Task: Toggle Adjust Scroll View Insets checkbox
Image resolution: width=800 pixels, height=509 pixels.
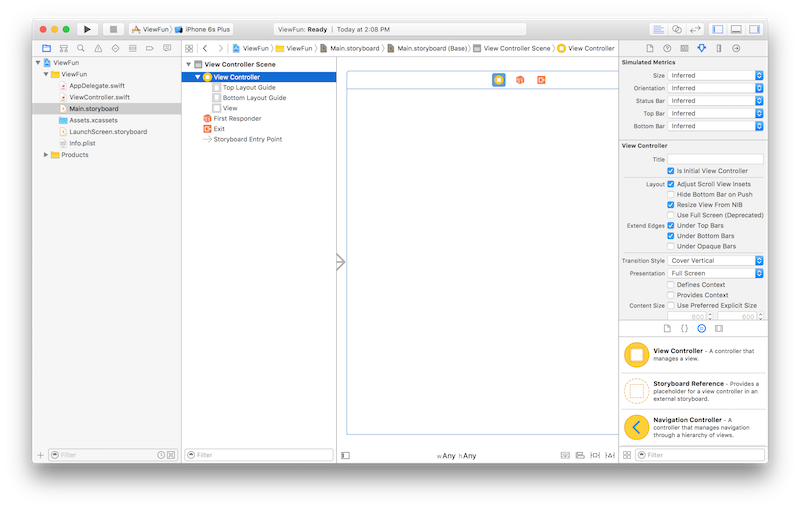Action: tap(671, 184)
